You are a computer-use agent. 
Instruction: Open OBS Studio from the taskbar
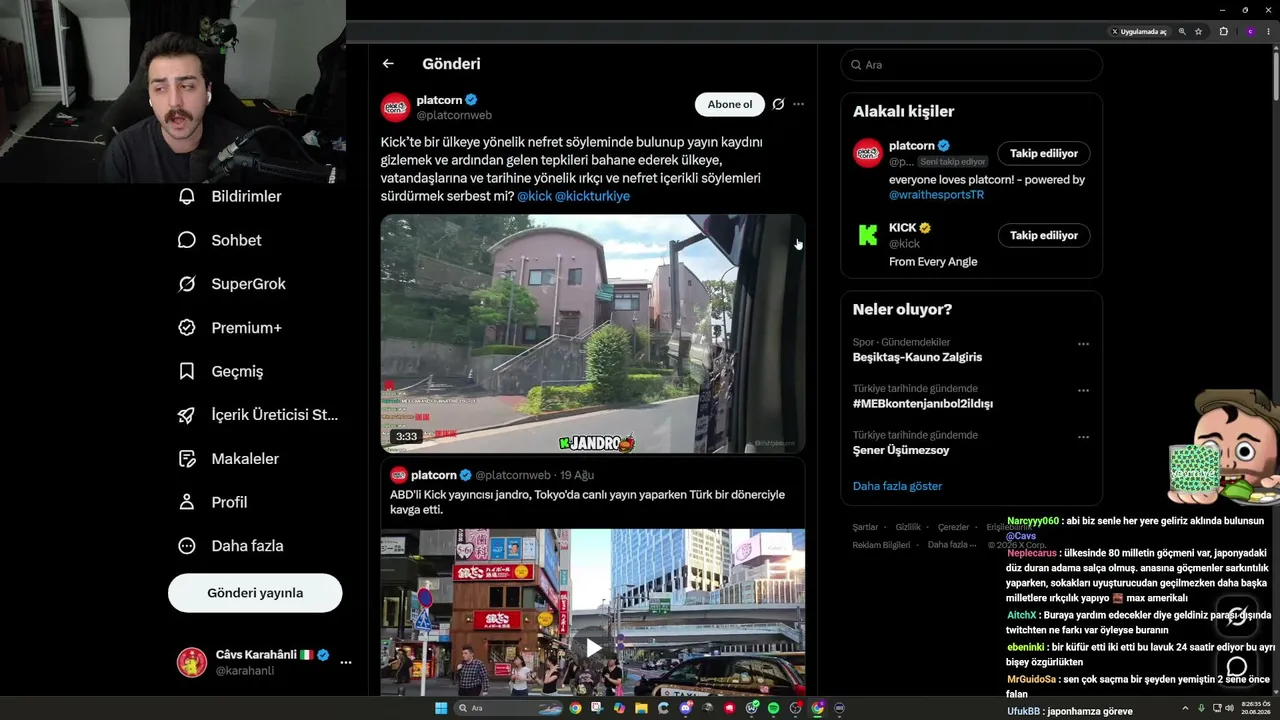(x=795, y=708)
